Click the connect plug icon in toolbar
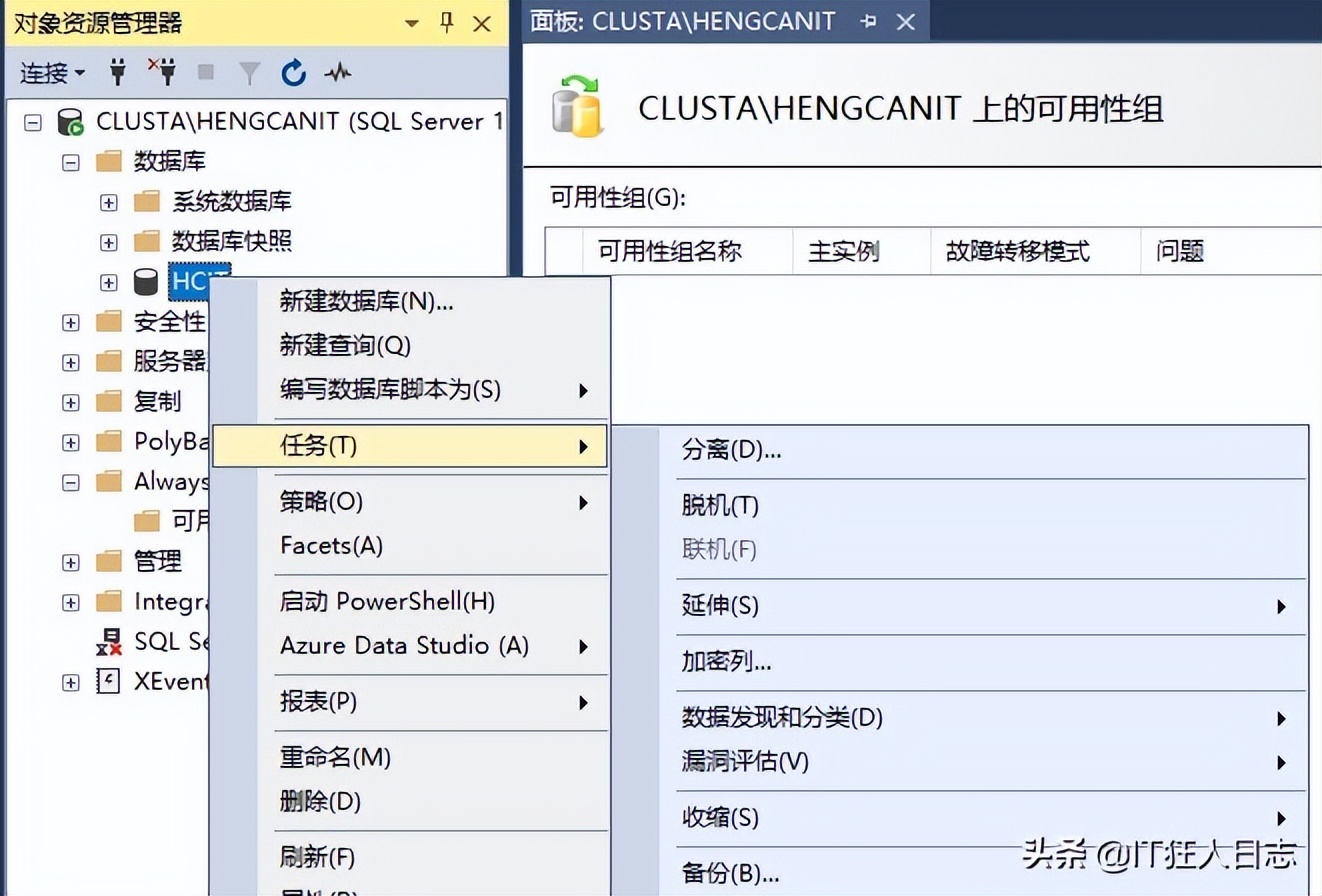 coord(118,72)
